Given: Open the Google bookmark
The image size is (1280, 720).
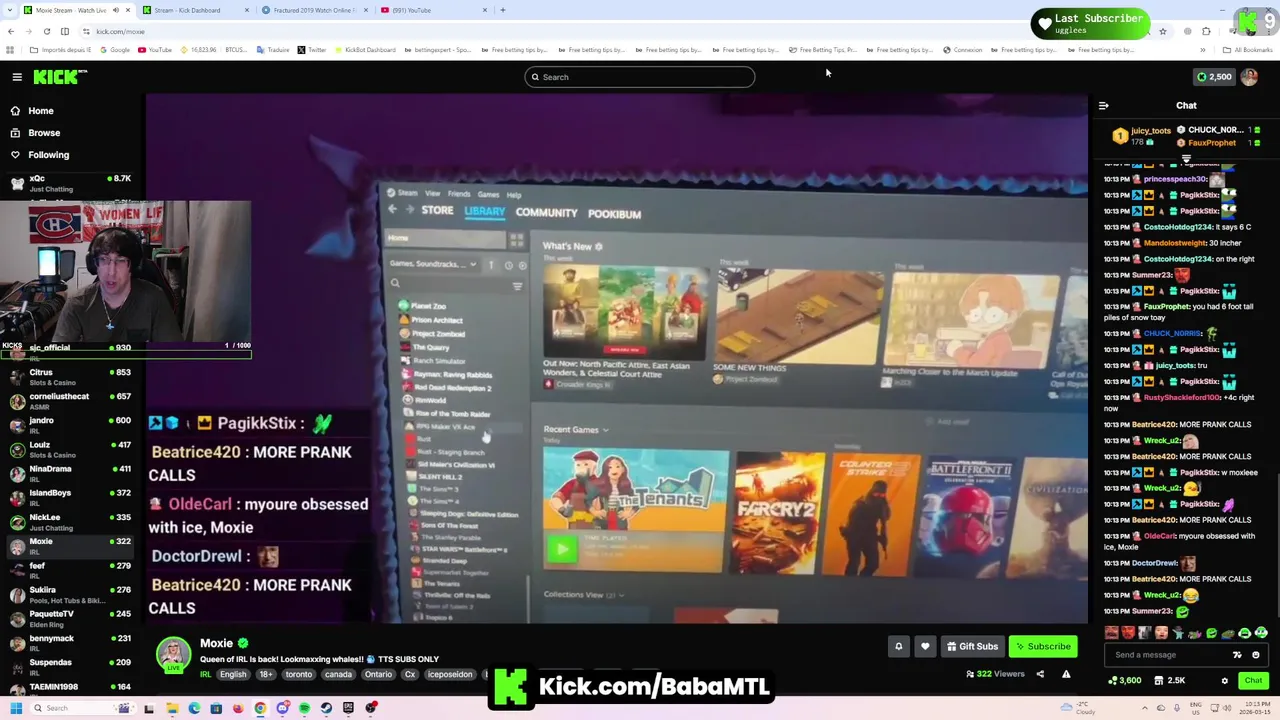Looking at the screenshot, I should [x=115, y=50].
